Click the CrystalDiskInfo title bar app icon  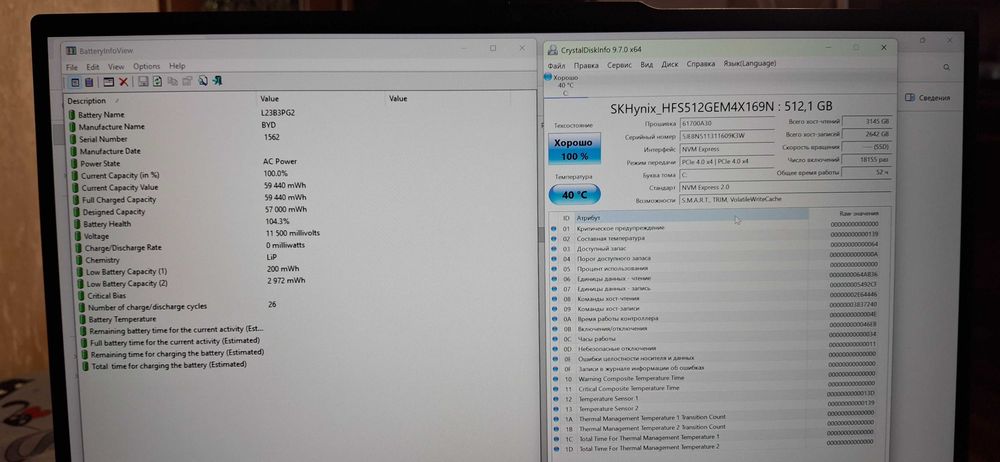(x=552, y=49)
